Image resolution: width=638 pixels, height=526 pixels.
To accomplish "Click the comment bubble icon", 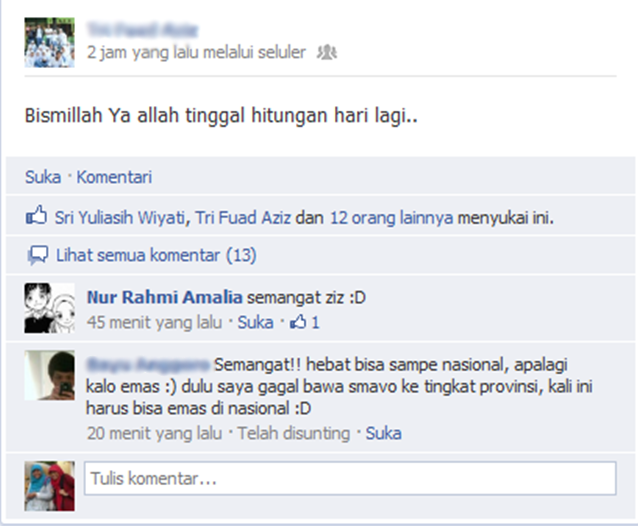I will pos(38,256).
